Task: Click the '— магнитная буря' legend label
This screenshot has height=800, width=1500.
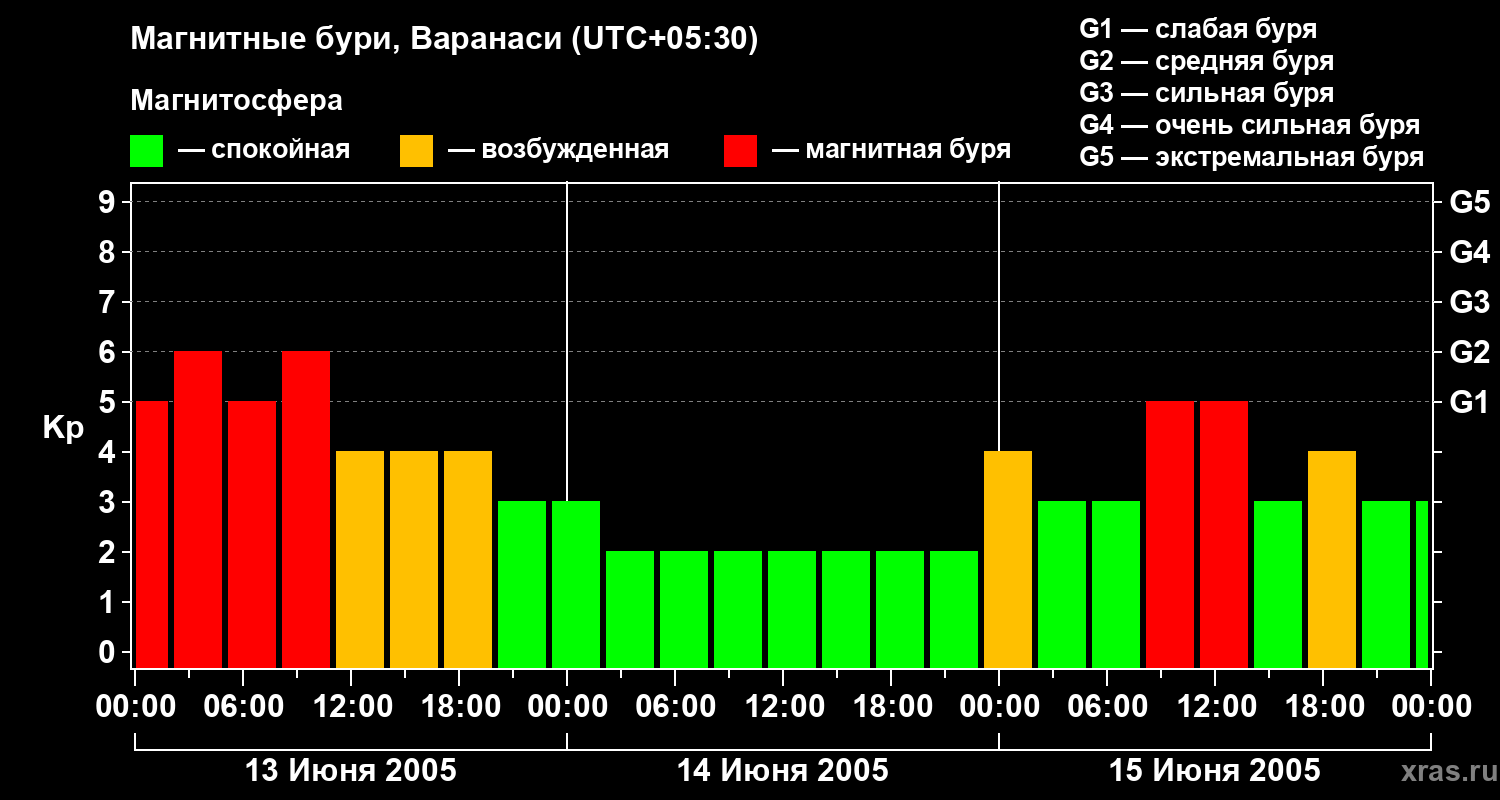Action: pyautogui.click(x=892, y=150)
